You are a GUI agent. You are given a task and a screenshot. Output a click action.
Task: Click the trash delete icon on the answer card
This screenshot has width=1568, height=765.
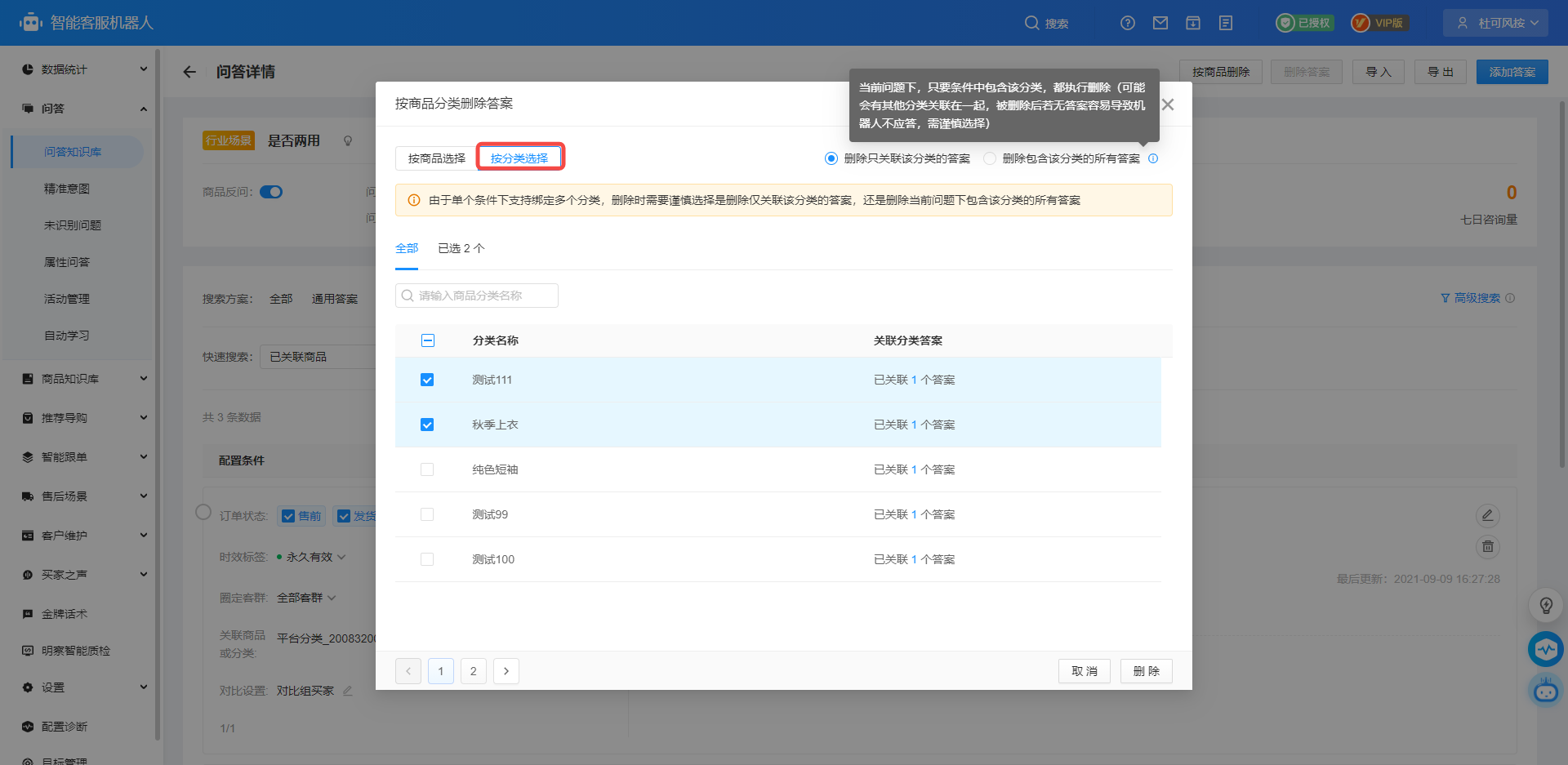click(1488, 547)
